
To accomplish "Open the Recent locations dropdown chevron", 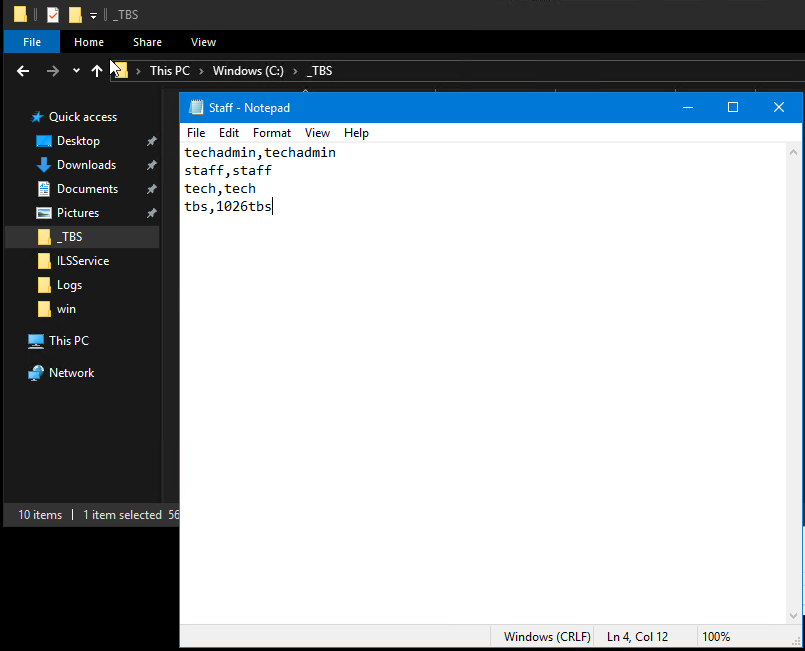I will point(76,71).
